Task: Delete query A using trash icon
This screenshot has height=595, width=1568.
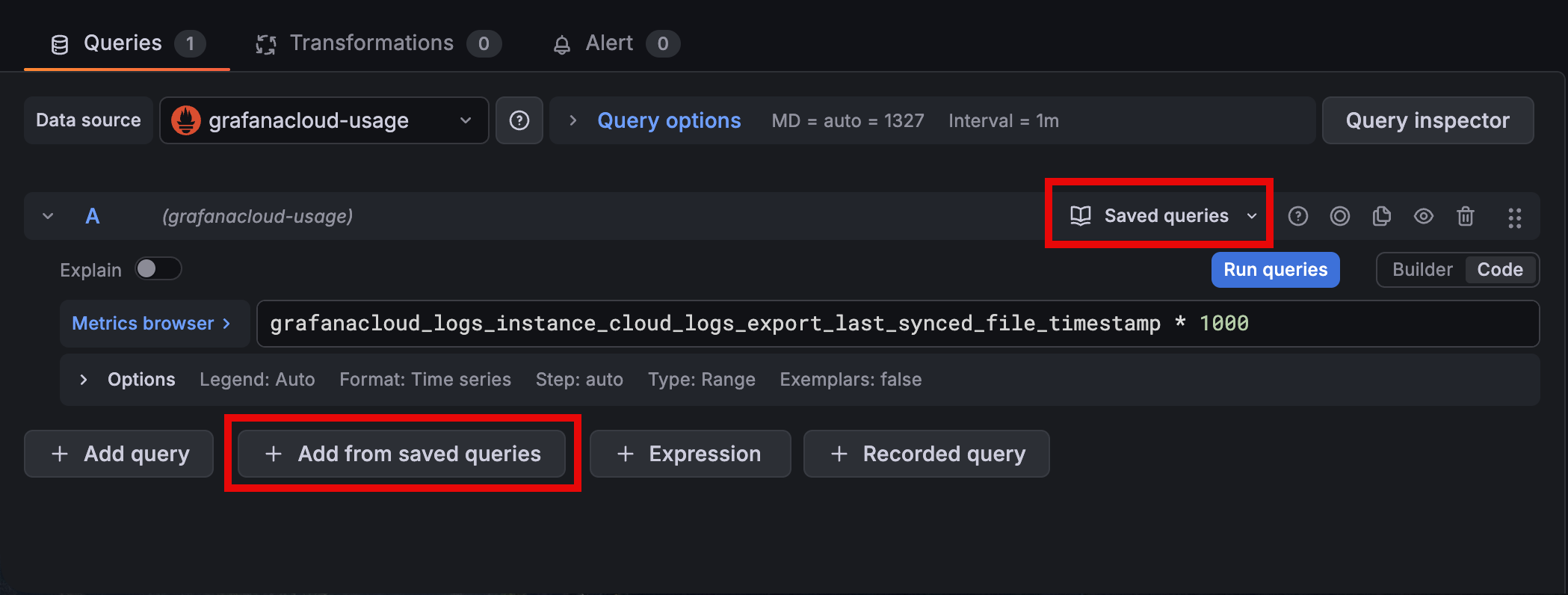Action: coord(1466,216)
